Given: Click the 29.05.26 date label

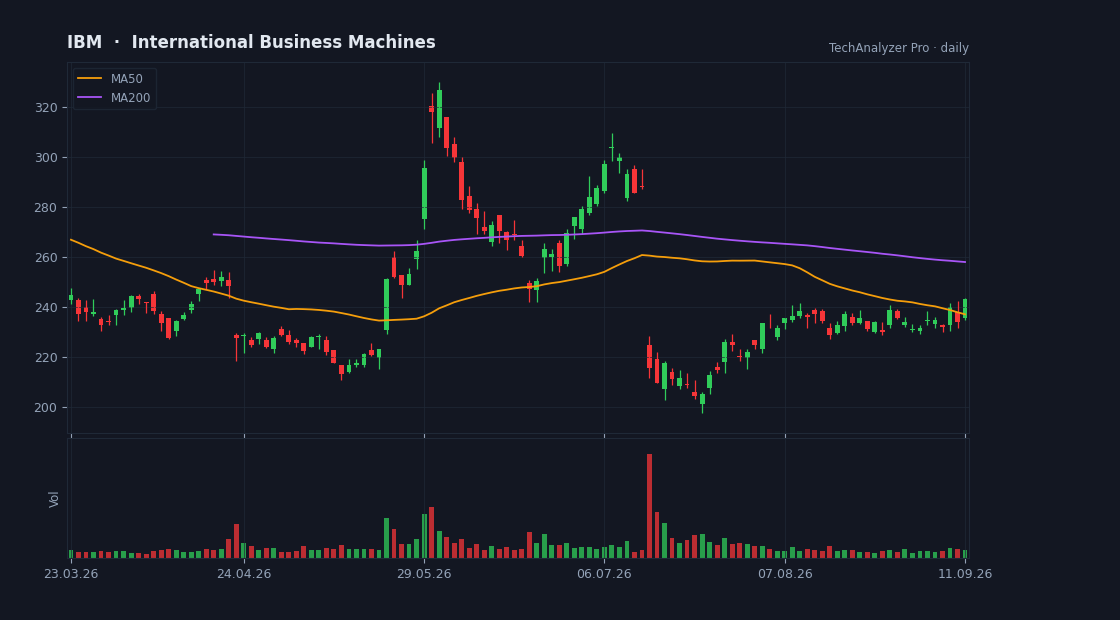Looking at the screenshot, I should click(x=424, y=574).
